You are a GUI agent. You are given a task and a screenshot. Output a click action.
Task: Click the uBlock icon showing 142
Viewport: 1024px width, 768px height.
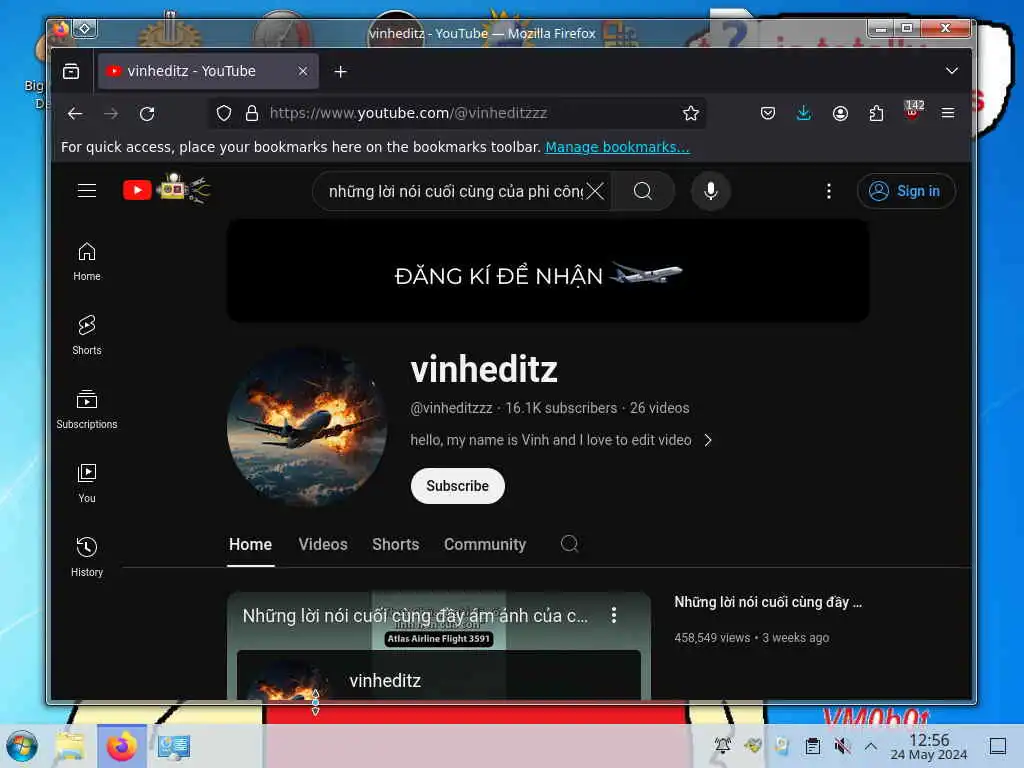(x=913, y=110)
